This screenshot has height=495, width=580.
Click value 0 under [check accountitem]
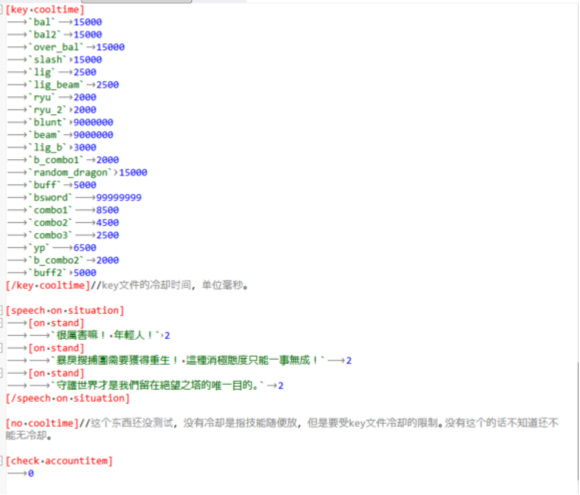tap(31, 474)
